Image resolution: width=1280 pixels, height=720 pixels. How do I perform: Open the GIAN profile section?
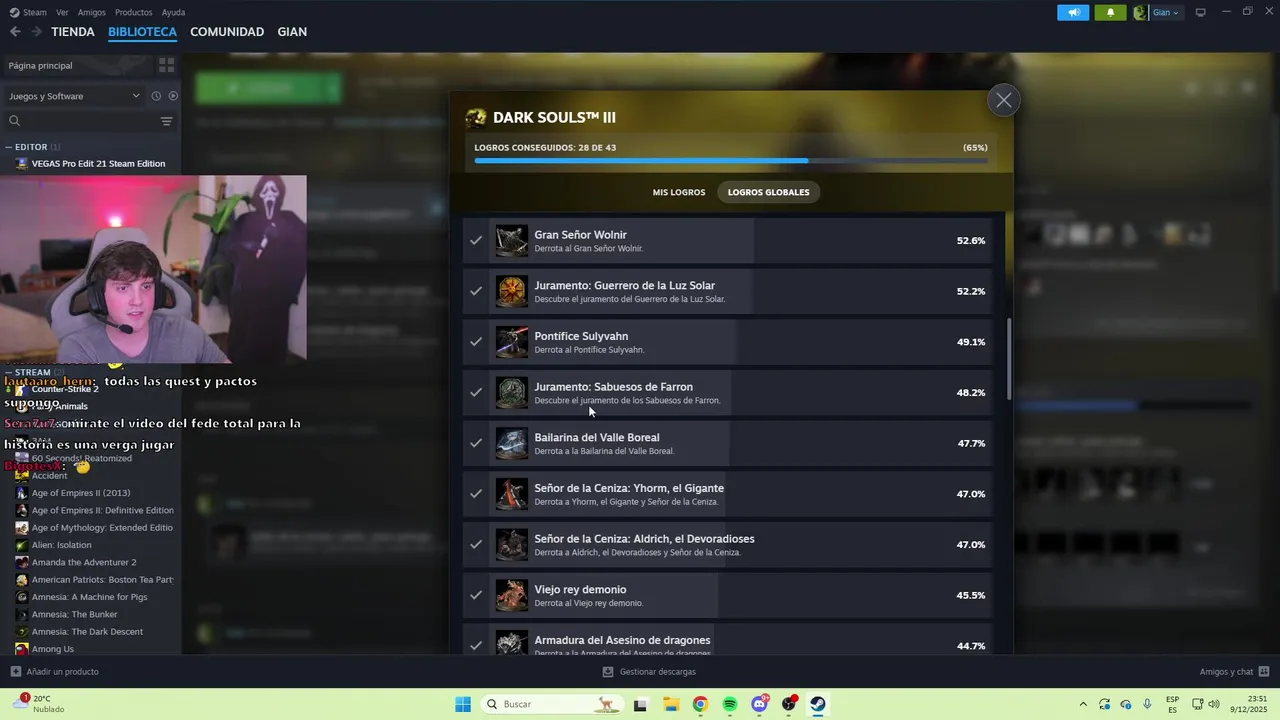pyautogui.click(x=292, y=32)
